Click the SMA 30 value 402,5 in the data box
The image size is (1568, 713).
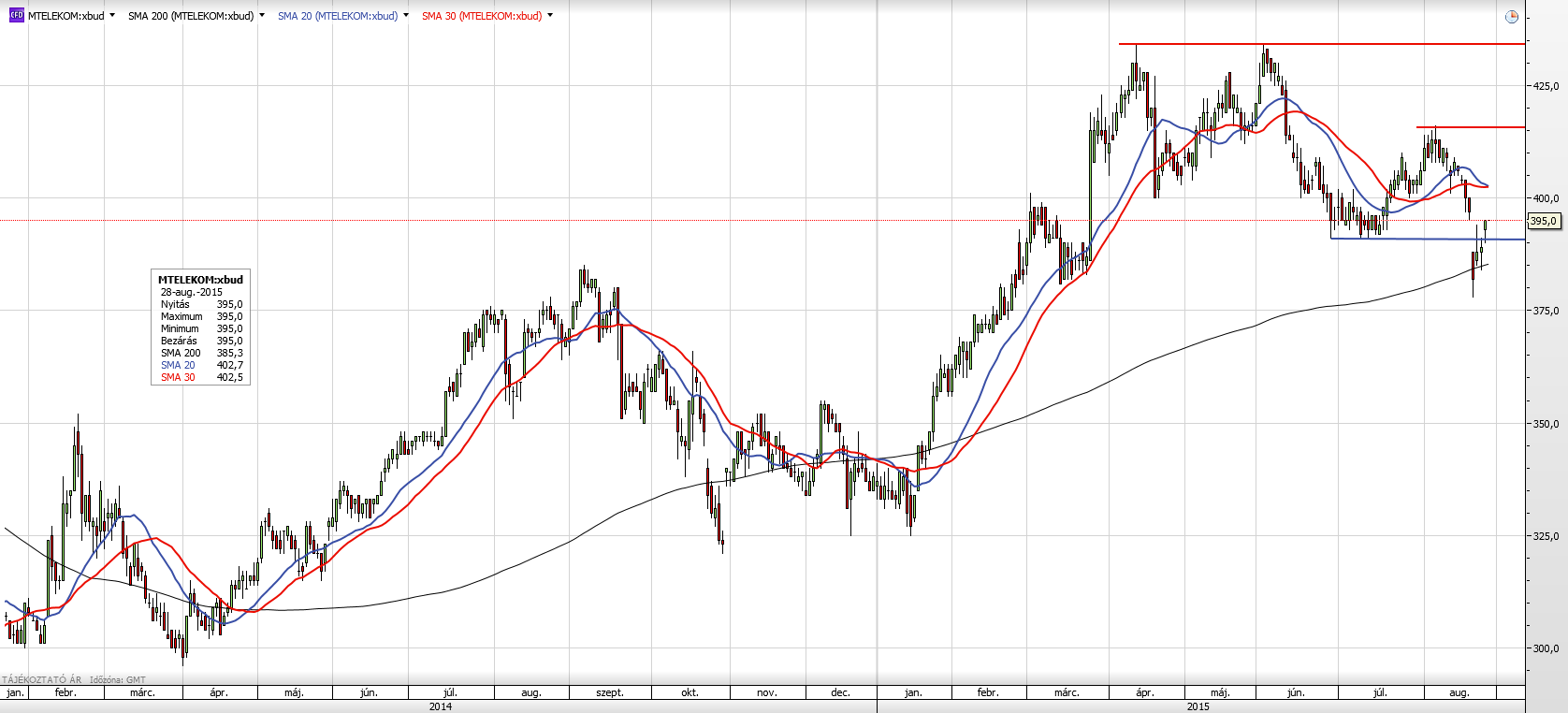(230, 377)
